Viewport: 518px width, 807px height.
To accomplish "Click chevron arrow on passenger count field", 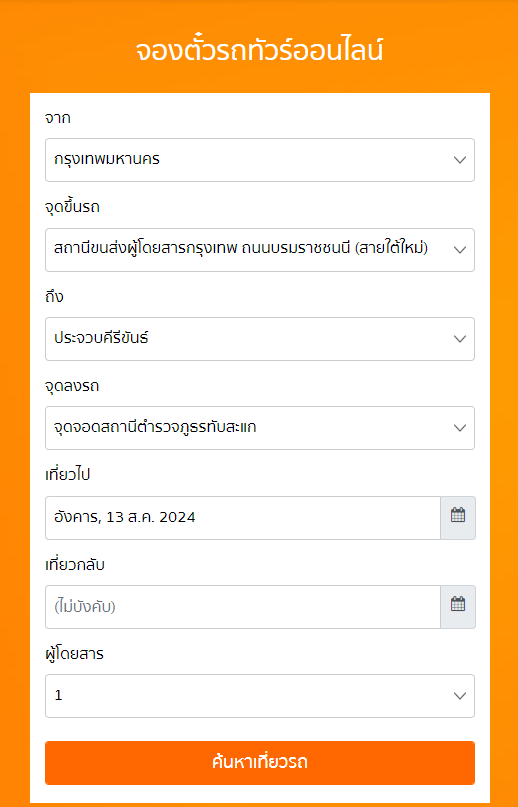I will pos(460,696).
